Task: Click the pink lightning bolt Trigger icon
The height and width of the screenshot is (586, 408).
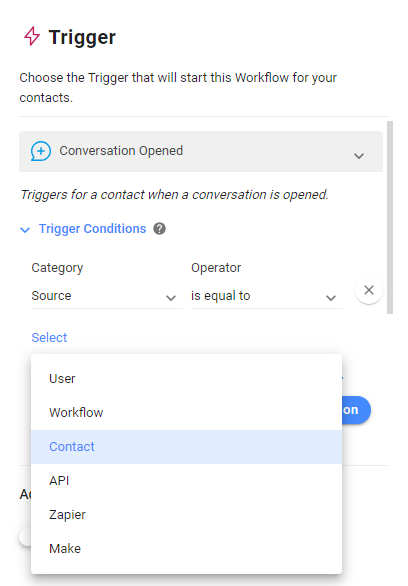Action: tap(32, 36)
